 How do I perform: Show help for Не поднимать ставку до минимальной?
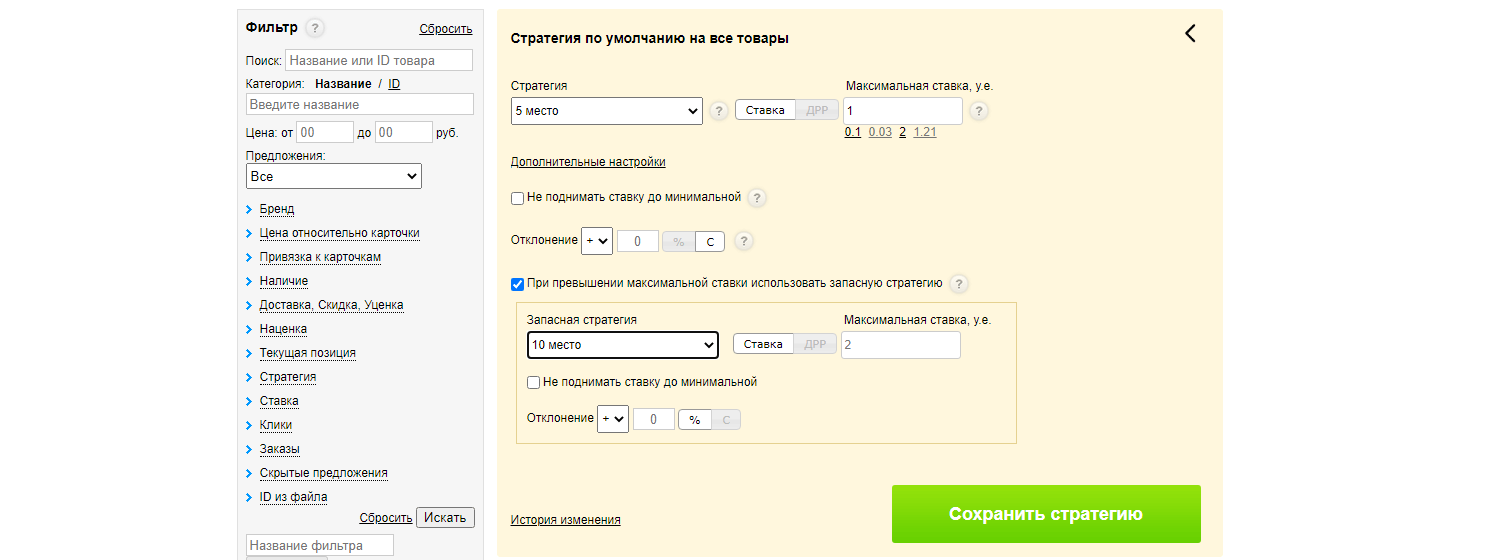(x=757, y=198)
